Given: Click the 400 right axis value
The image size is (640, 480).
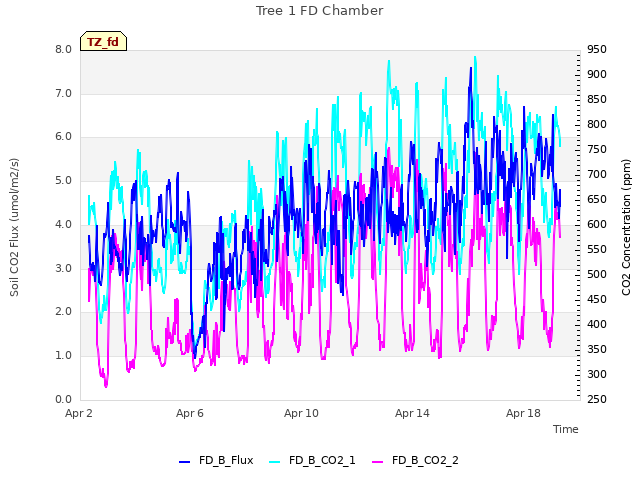Looking at the screenshot, I should point(597,324).
